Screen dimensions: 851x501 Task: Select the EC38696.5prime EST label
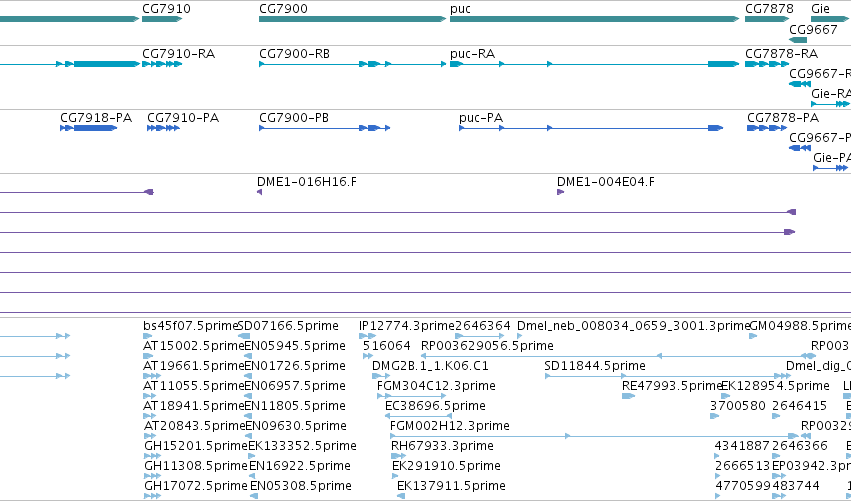pos(435,406)
